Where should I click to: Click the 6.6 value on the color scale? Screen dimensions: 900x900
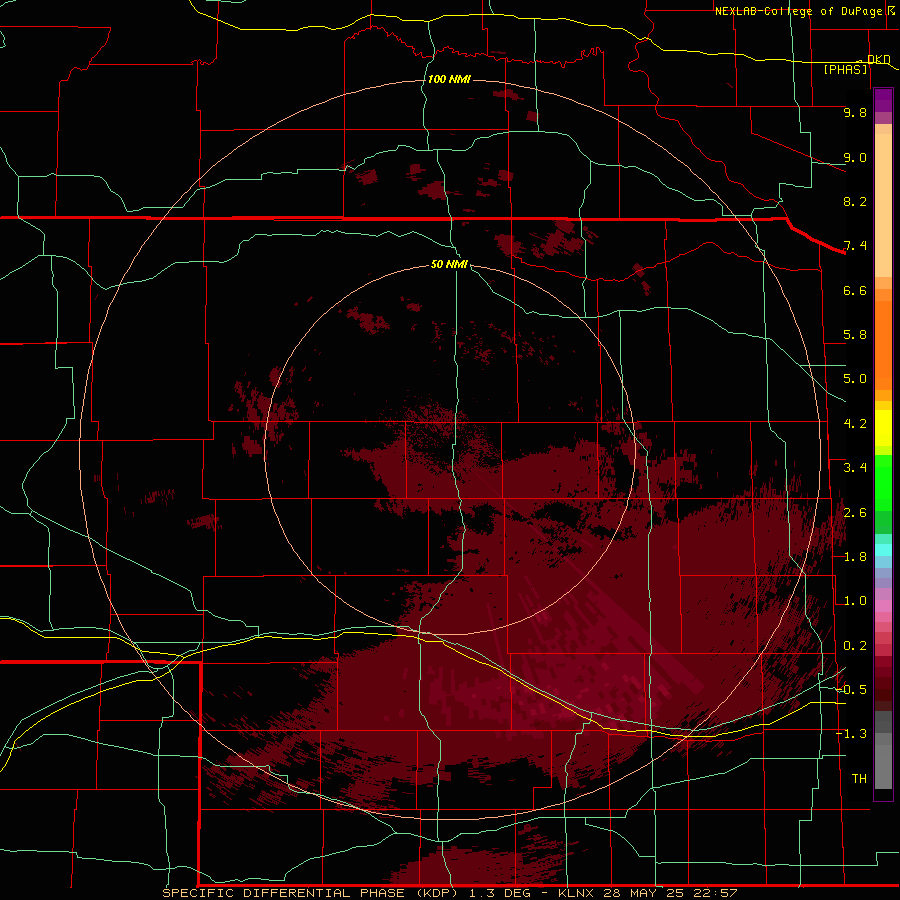coord(855,290)
